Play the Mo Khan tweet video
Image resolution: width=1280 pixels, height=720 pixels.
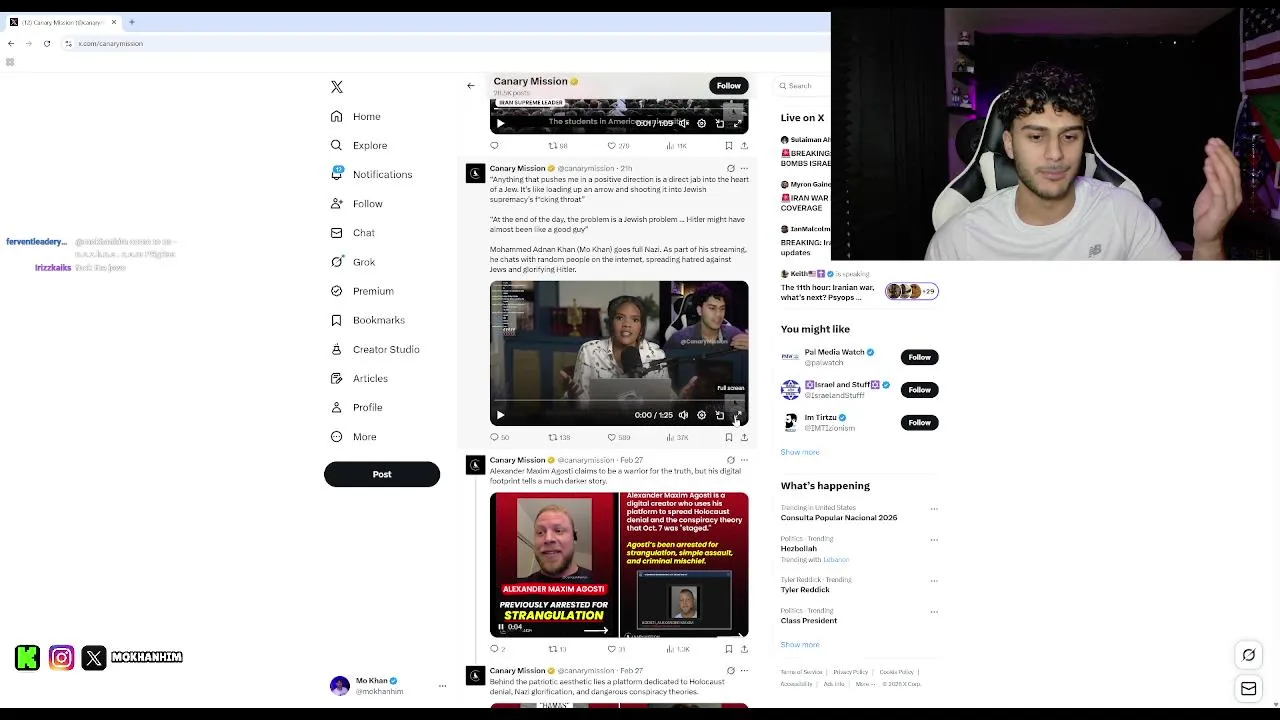pyautogui.click(x=501, y=415)
